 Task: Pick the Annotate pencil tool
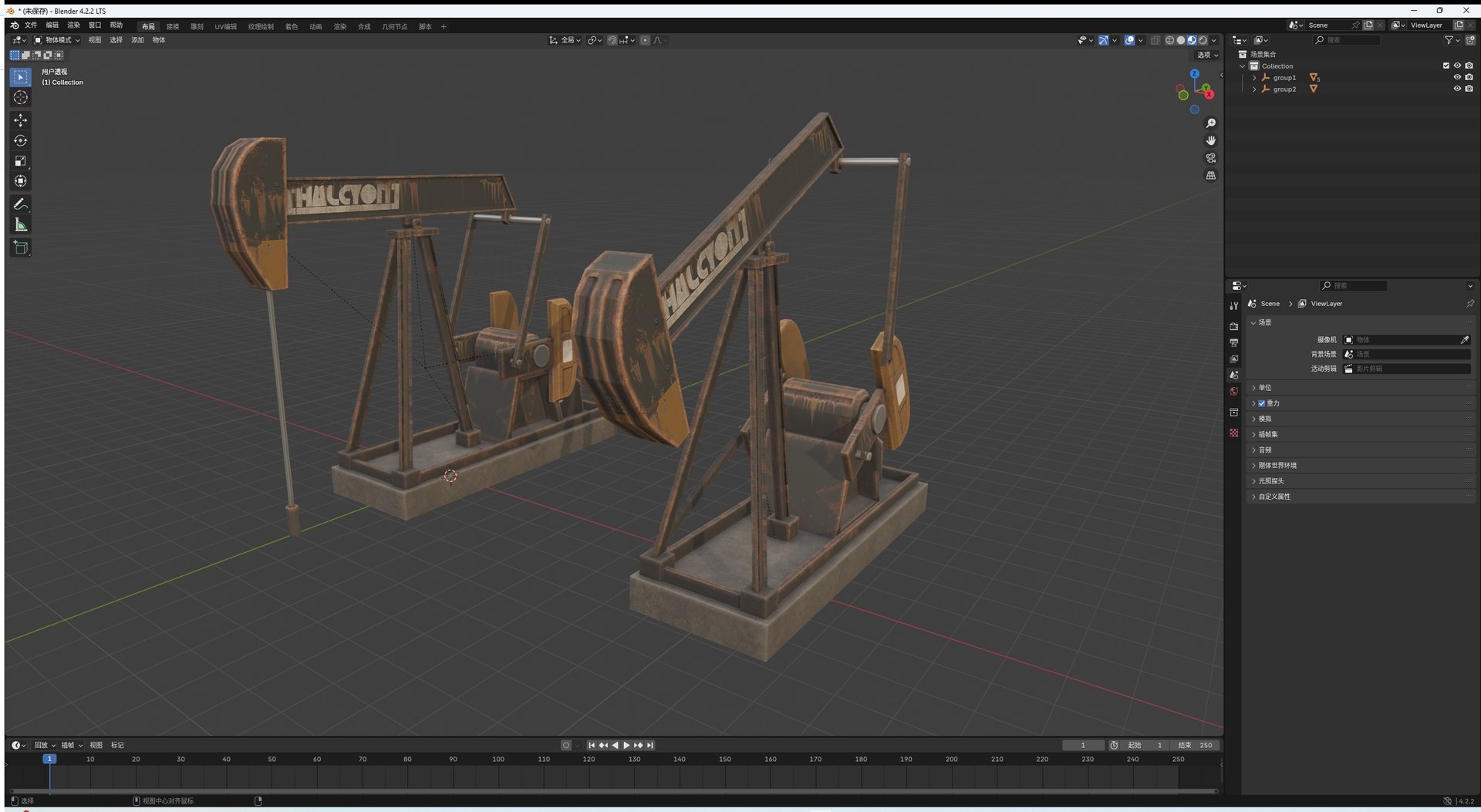21,204
